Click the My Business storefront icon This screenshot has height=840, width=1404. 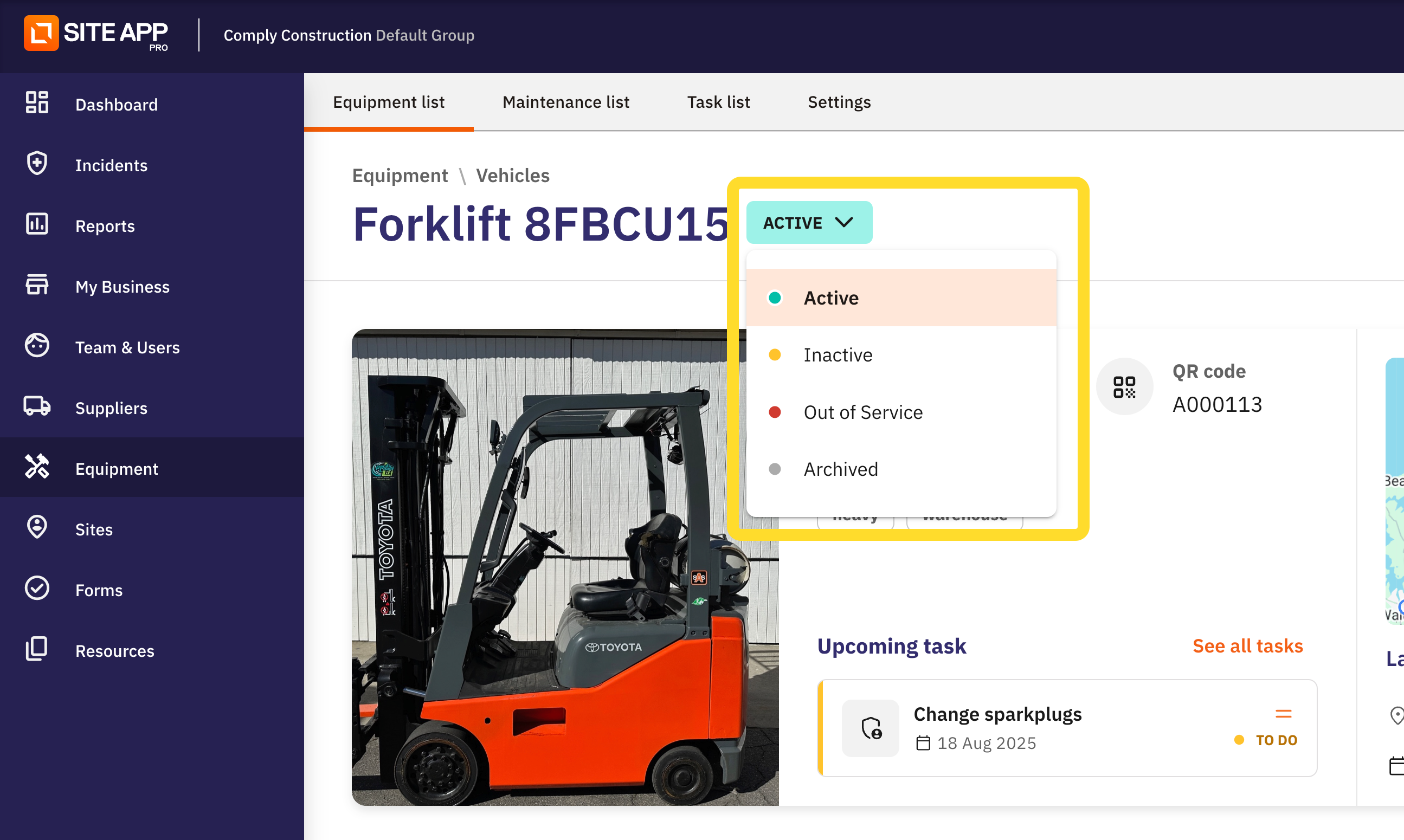click(x=37, y=285)
